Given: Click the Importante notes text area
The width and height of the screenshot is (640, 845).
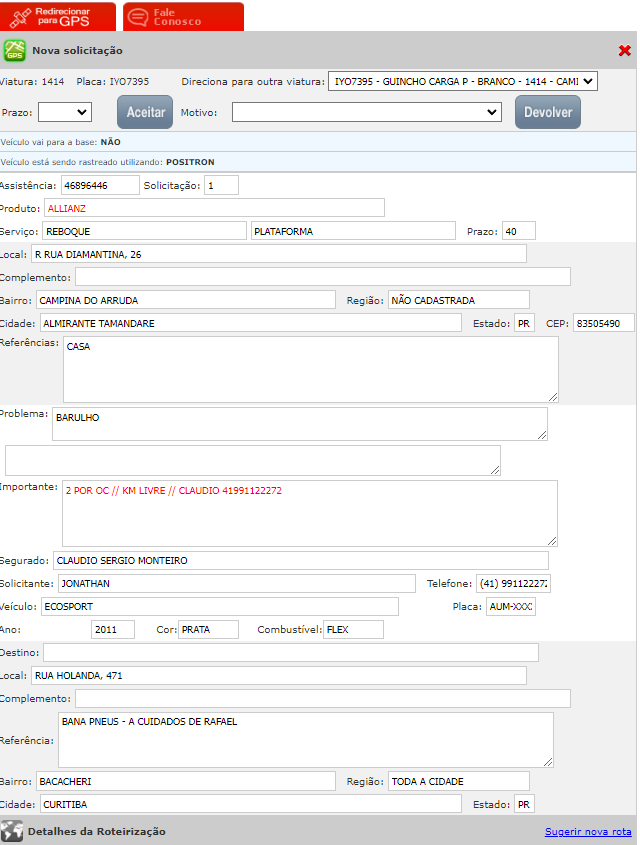Looking at the screenshot, I should point(309,513).
